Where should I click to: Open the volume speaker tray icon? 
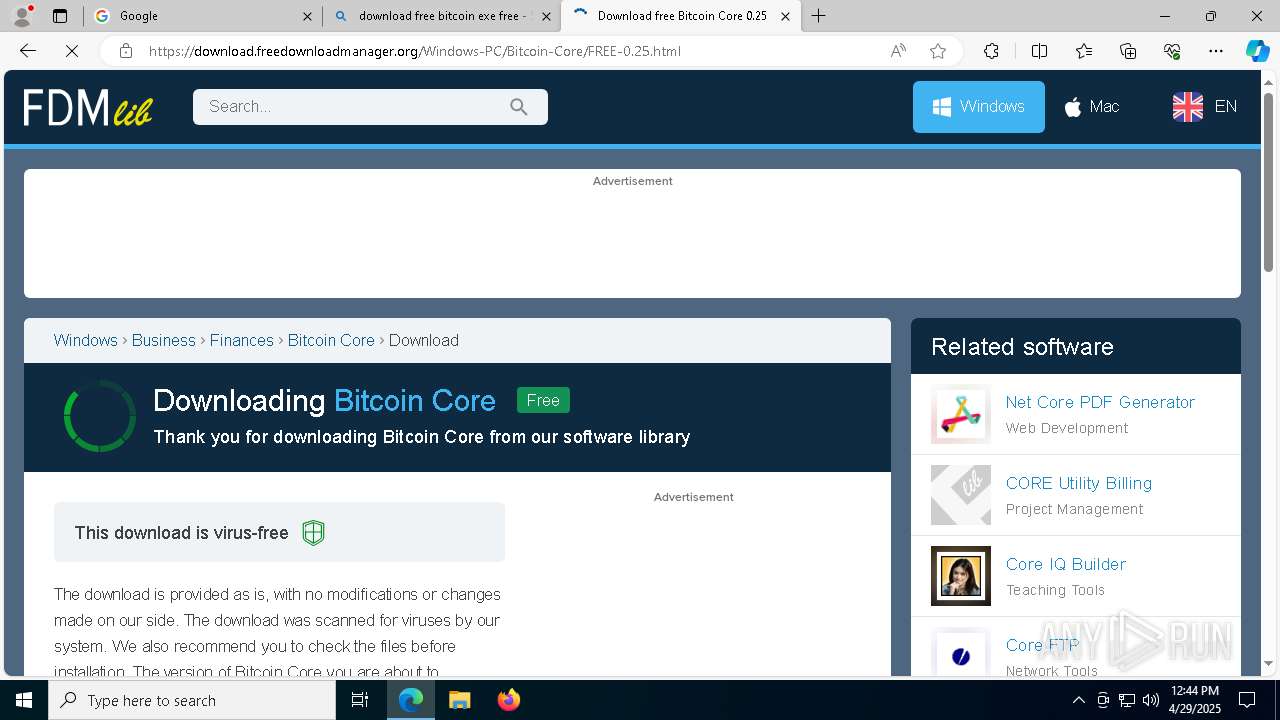[1151, 700]
